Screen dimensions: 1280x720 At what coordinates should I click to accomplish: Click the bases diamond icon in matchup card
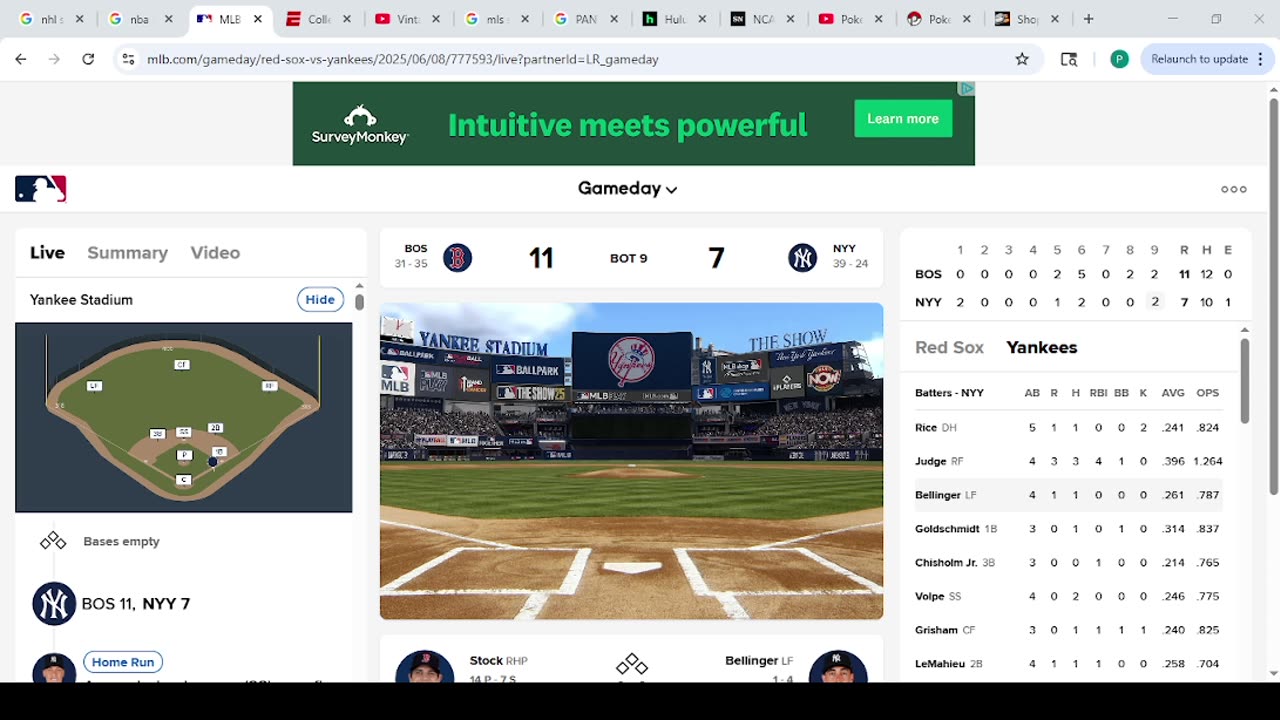click(631, 665)
